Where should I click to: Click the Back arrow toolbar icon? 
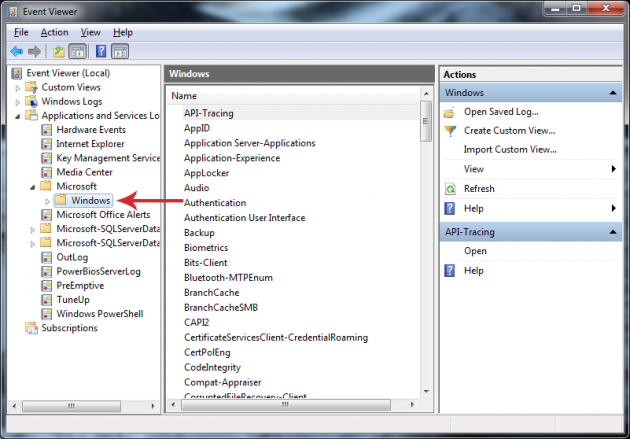tap(16, 51)
